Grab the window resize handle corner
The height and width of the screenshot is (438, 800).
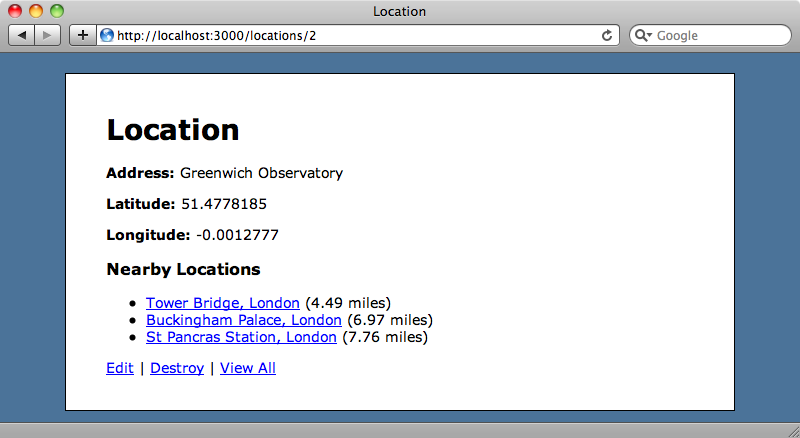[x=792, y=431]
